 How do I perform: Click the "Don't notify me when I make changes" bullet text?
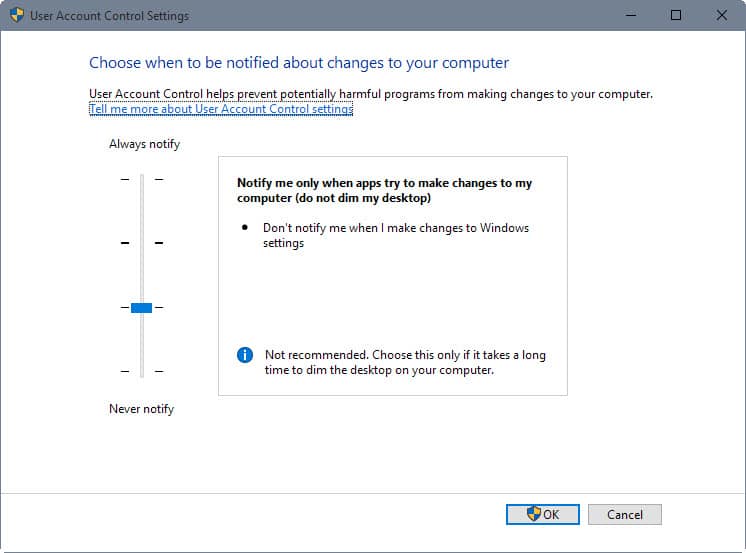pyautogui.click(x=395, y=235)
